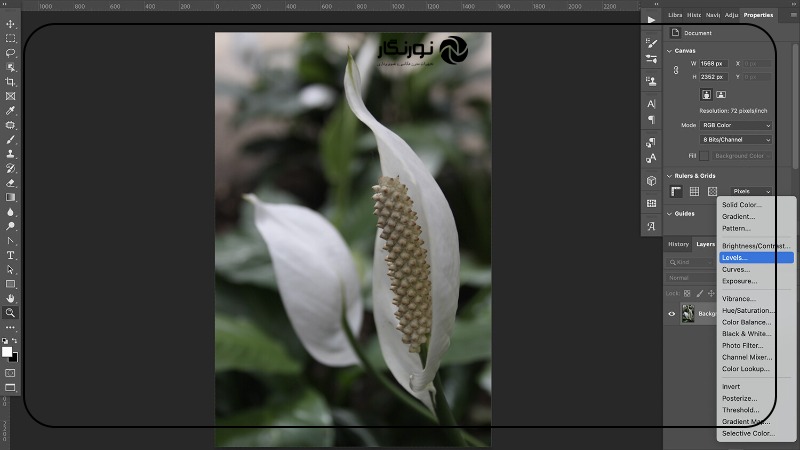Open the RGB Color mode dropdown
The width and height of the screenshot is (800, 450).
(736, 125)
